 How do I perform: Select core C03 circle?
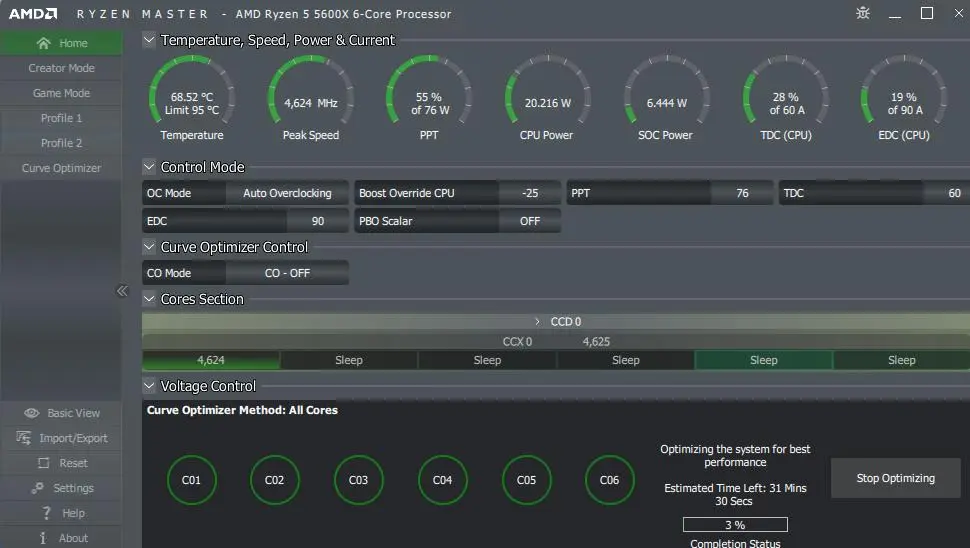coord(358,480)
